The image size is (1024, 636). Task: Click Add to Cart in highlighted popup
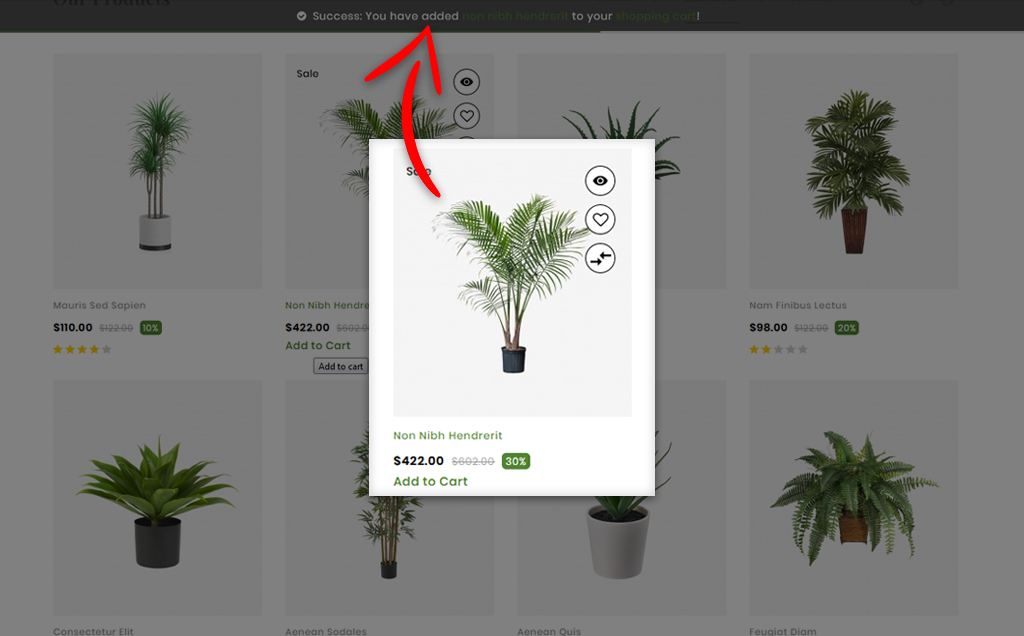tap(430, 481)
